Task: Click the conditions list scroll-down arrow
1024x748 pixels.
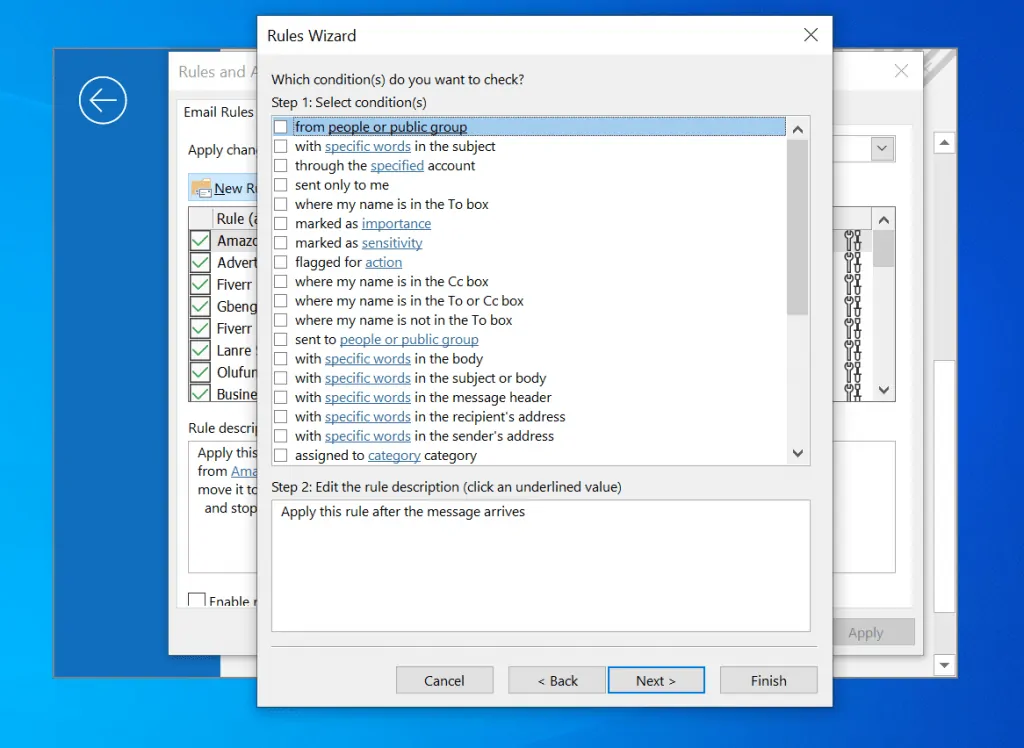Action: tap(797, 453)
